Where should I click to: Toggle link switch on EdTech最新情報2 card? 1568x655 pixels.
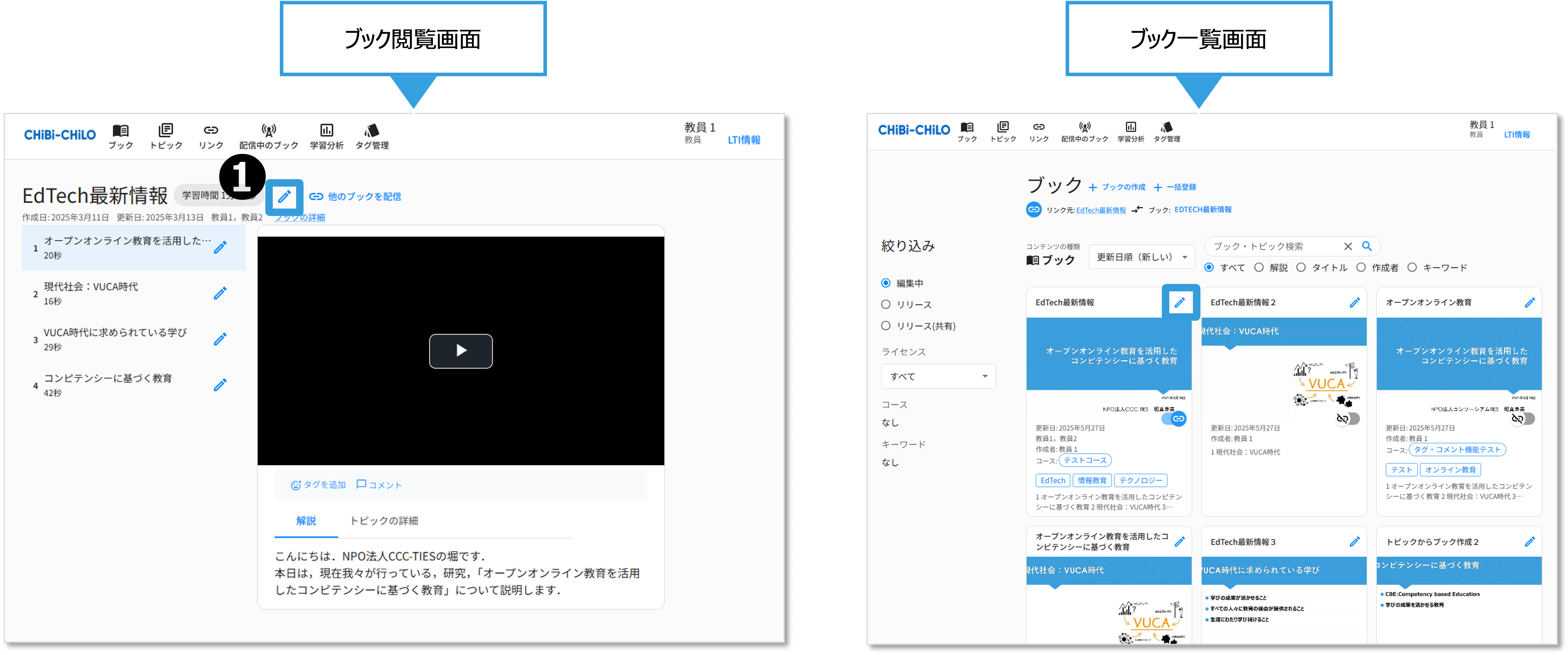pyautogui.click(x=1348, y=419)
